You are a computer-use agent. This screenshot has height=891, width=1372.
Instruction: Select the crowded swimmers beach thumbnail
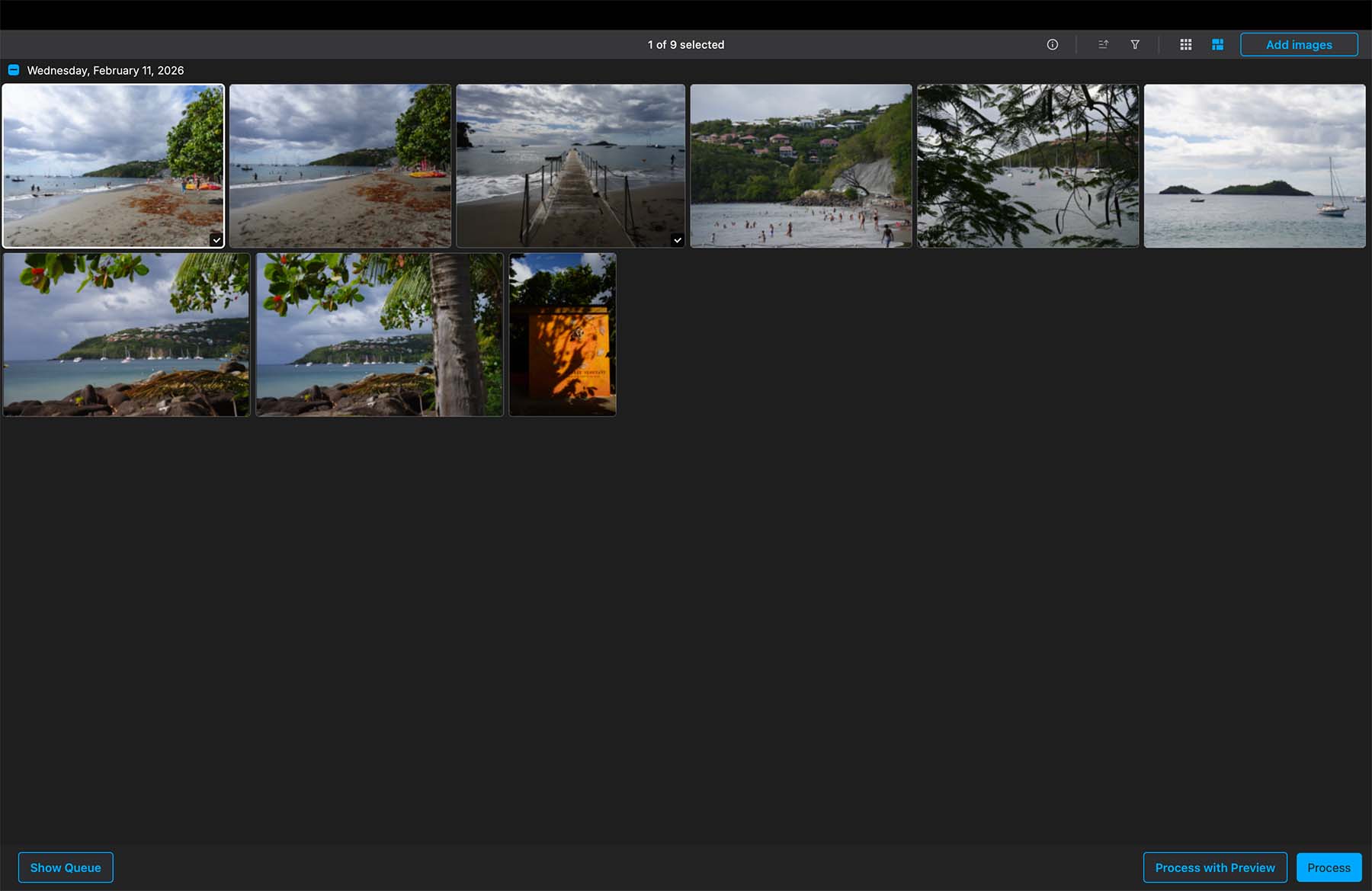(x=800, y=165)
